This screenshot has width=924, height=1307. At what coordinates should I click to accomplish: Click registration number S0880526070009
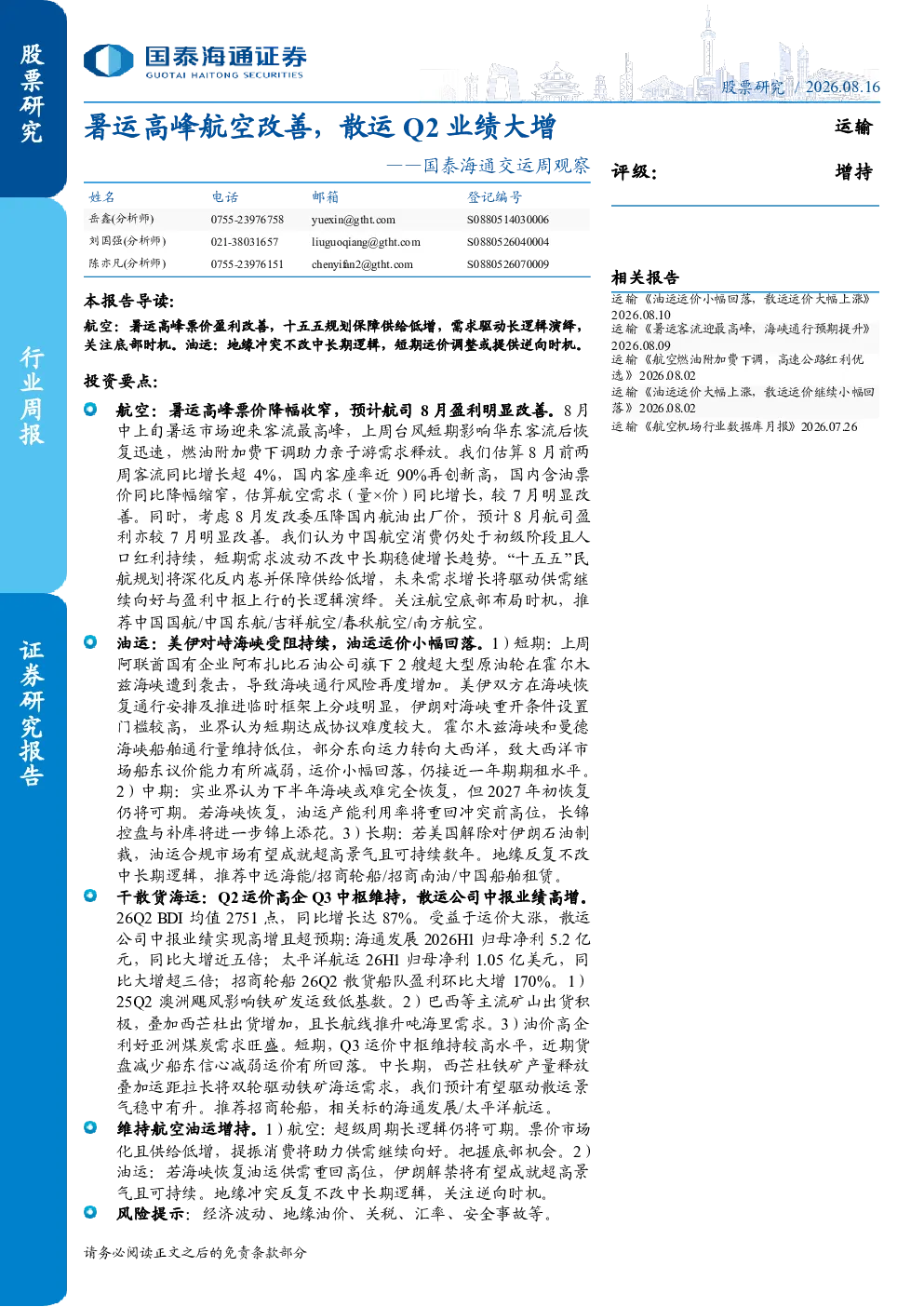point(508,264)
